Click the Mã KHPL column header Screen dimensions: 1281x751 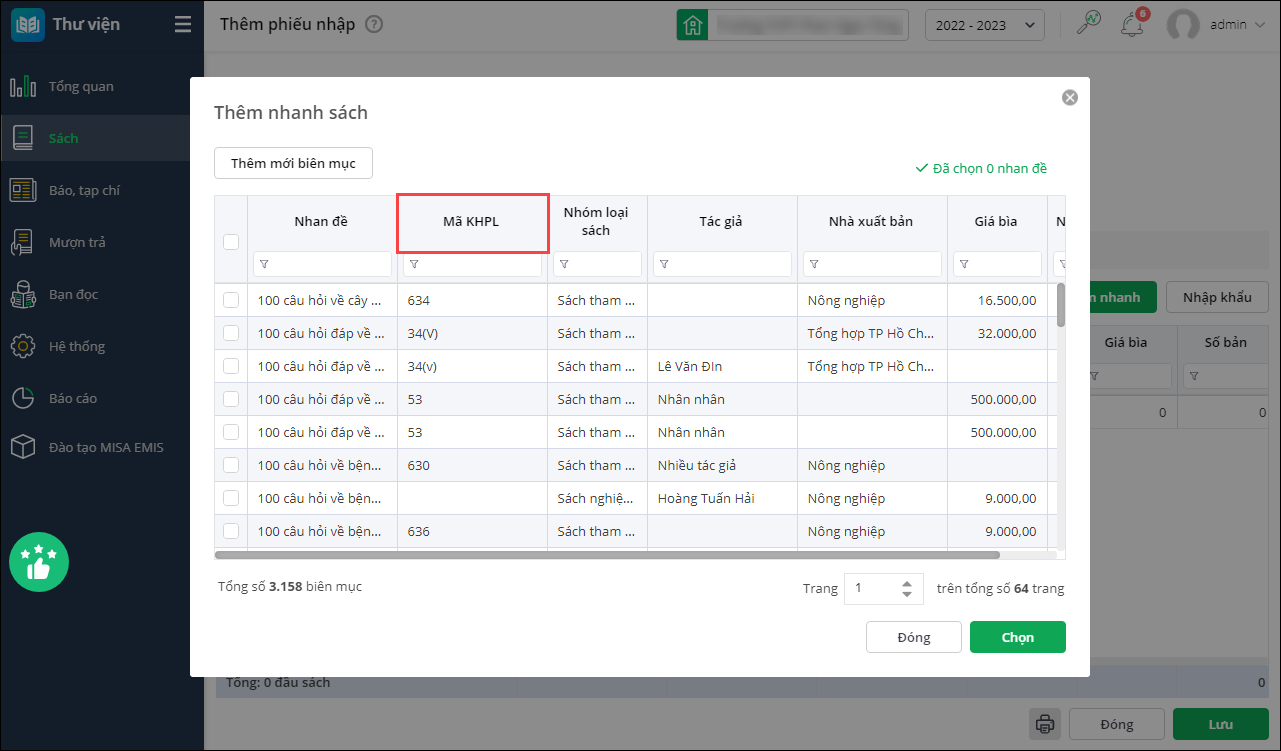pyautogui.click(x=472, y=222)
